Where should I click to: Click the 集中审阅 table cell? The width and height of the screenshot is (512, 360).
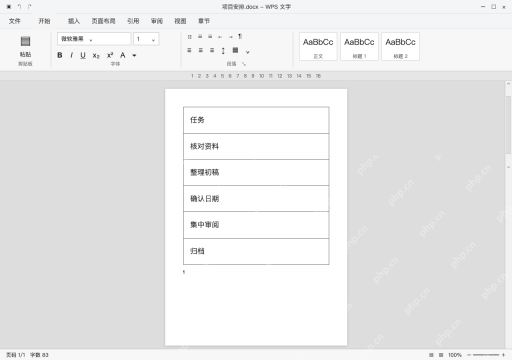(256, 225)
